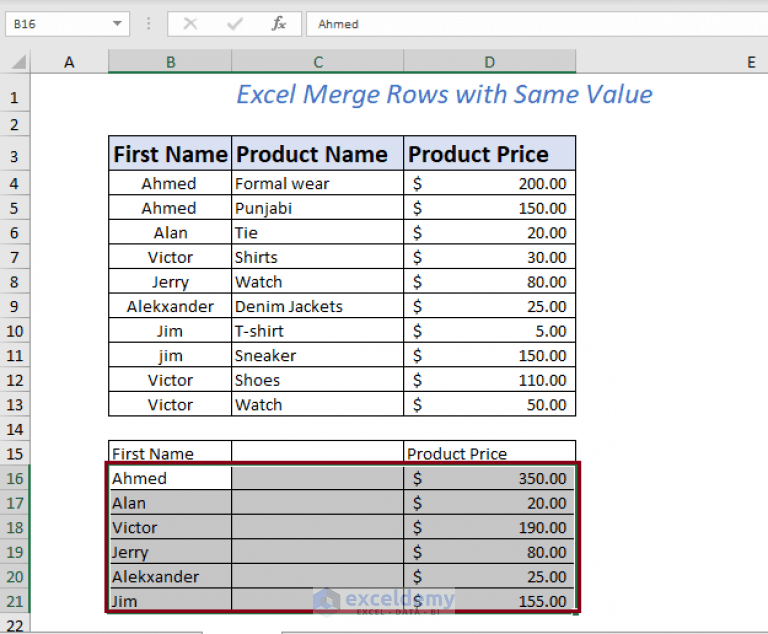Click the formula bar containing Ahmed
Image resolution: width=768 pixels, height=634 pixels.
[537, 24]
